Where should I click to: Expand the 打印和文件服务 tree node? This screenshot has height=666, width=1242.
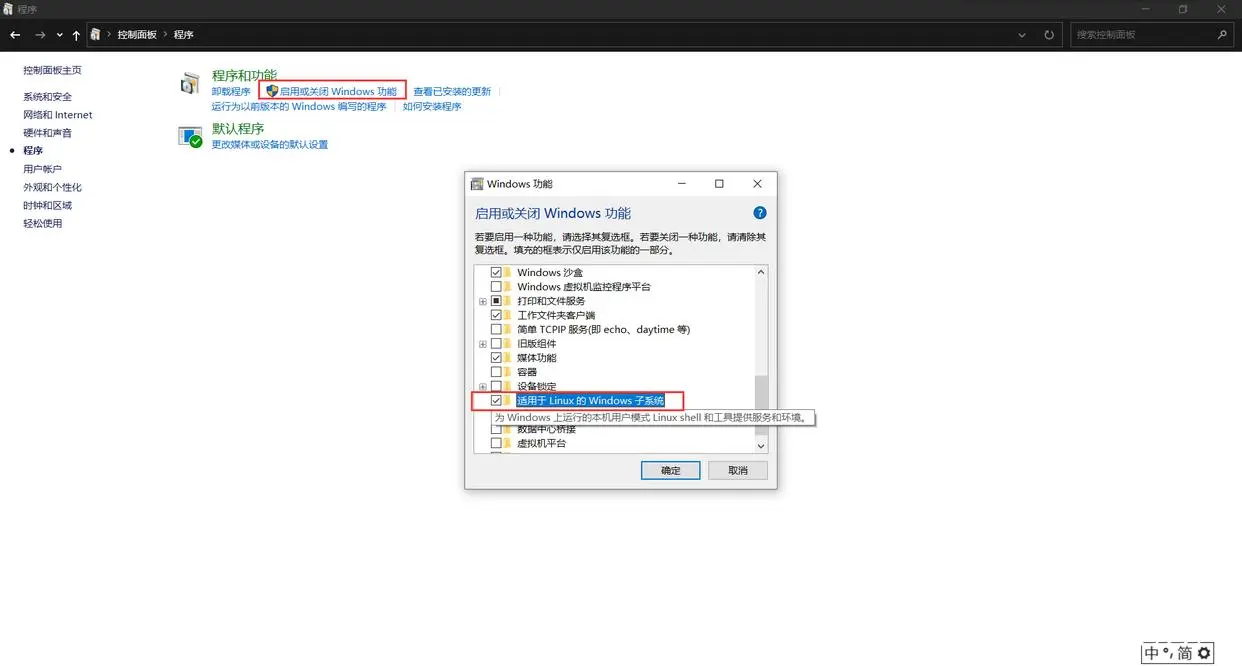483,301
